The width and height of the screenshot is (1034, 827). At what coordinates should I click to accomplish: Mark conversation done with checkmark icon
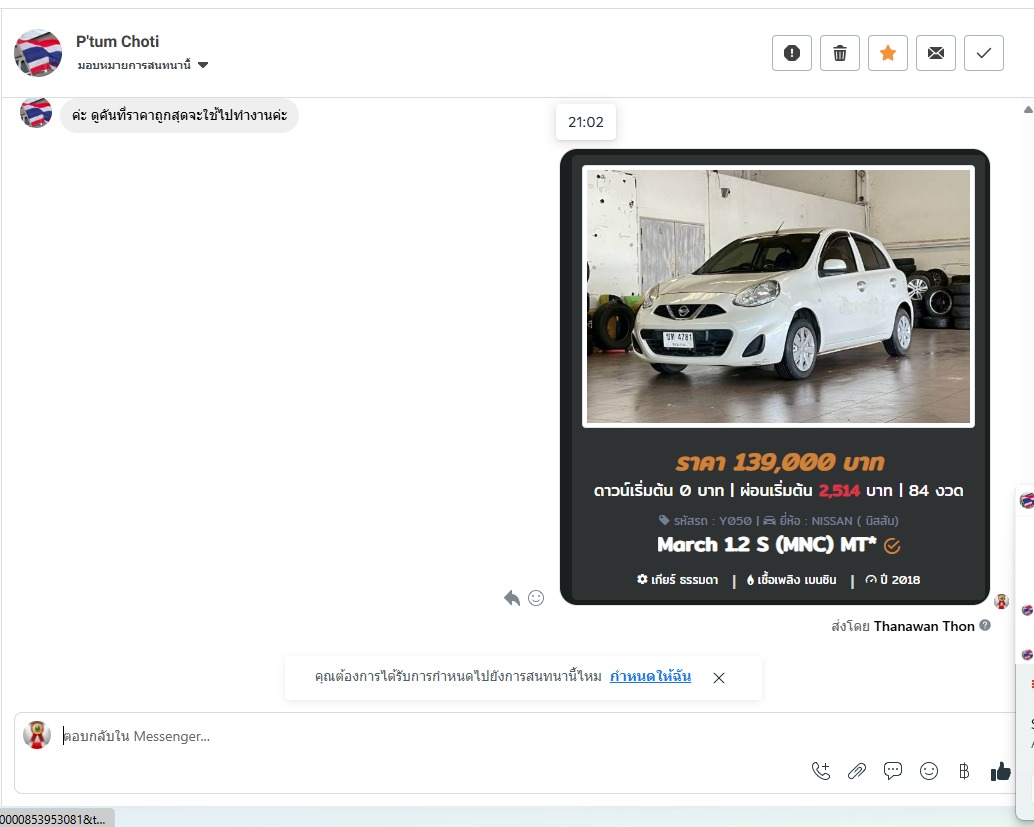[x=984, y=53]
